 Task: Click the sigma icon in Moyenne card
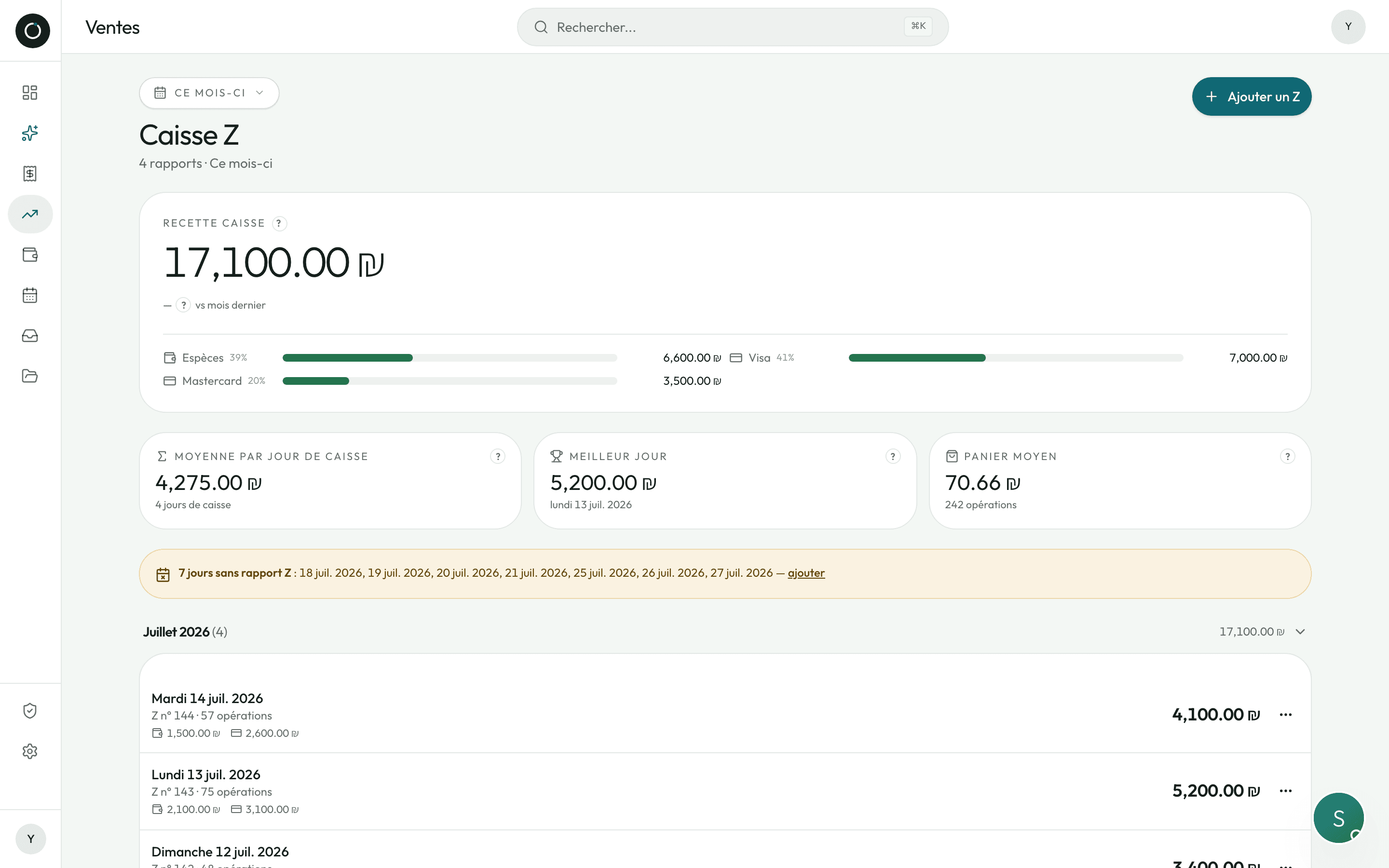162,456
